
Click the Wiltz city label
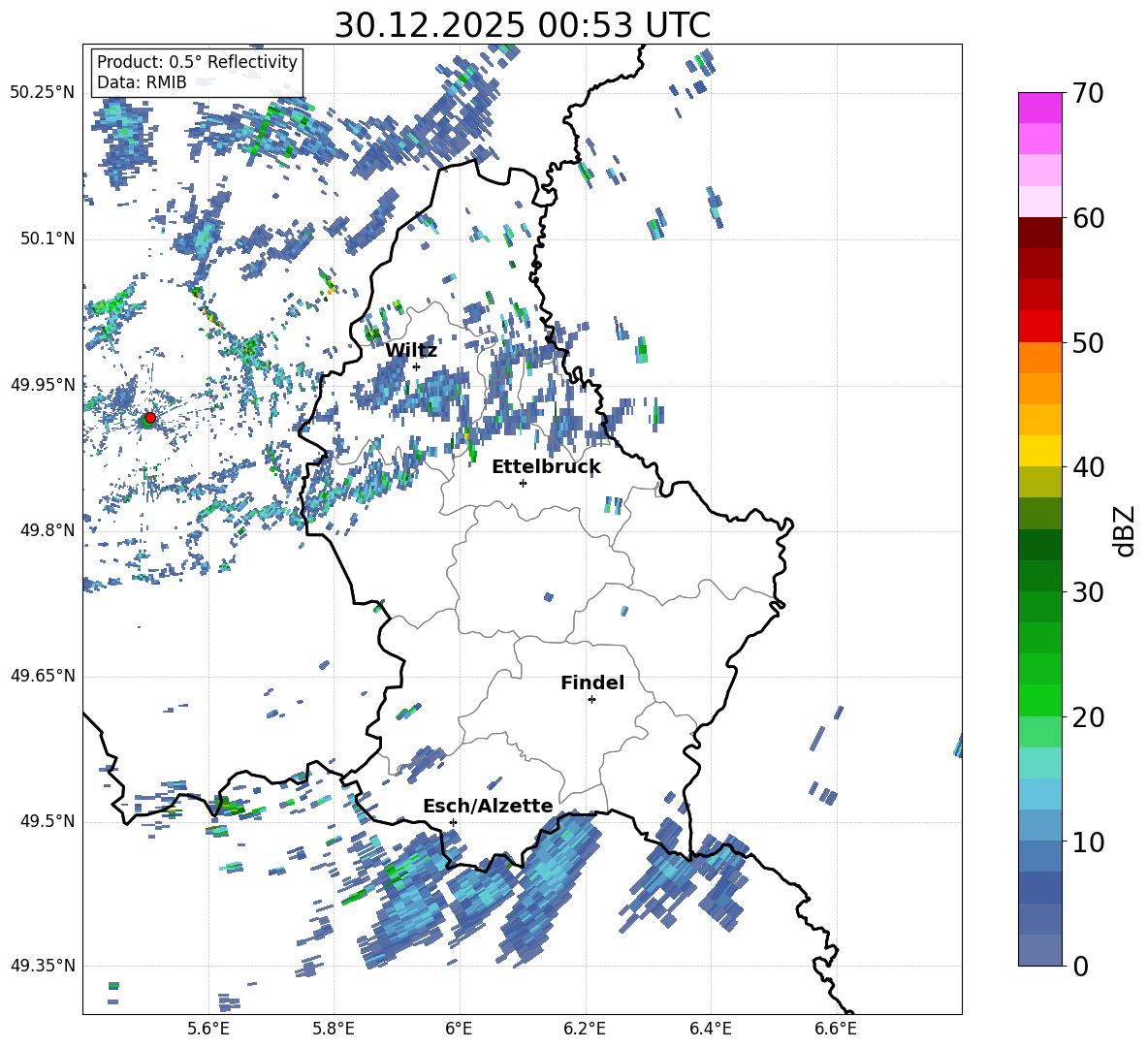tap(411, 350)
